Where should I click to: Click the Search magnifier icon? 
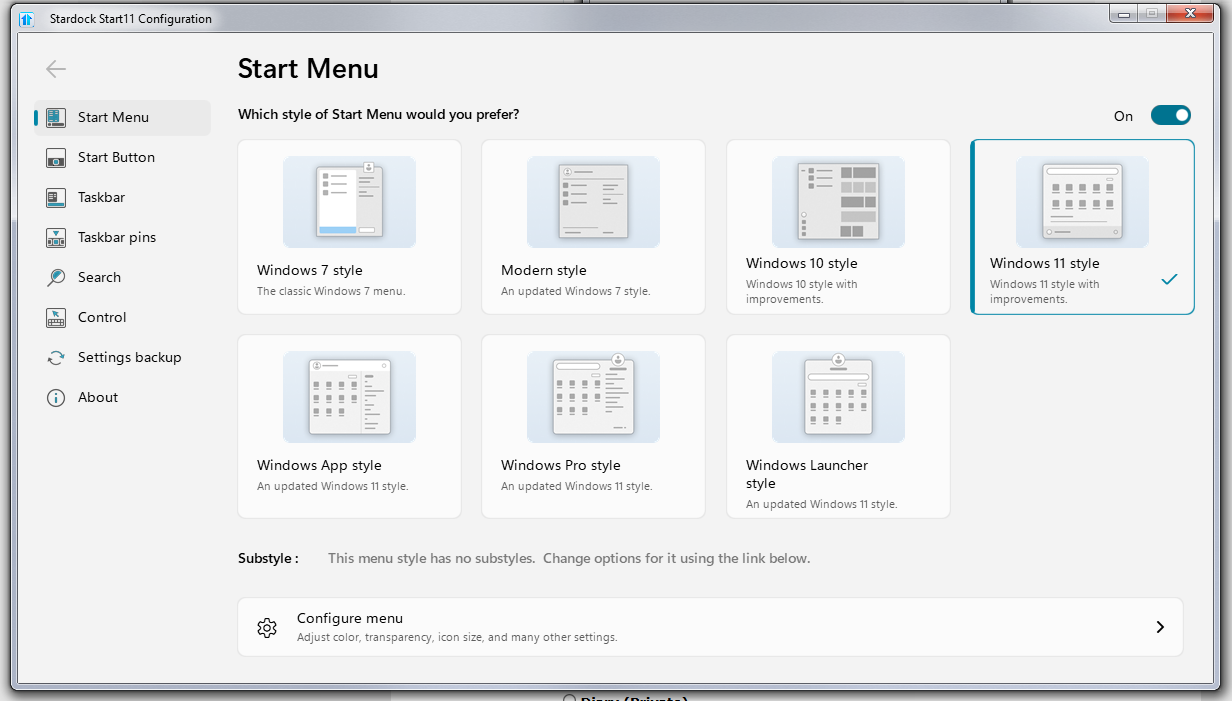coord(56,277)
